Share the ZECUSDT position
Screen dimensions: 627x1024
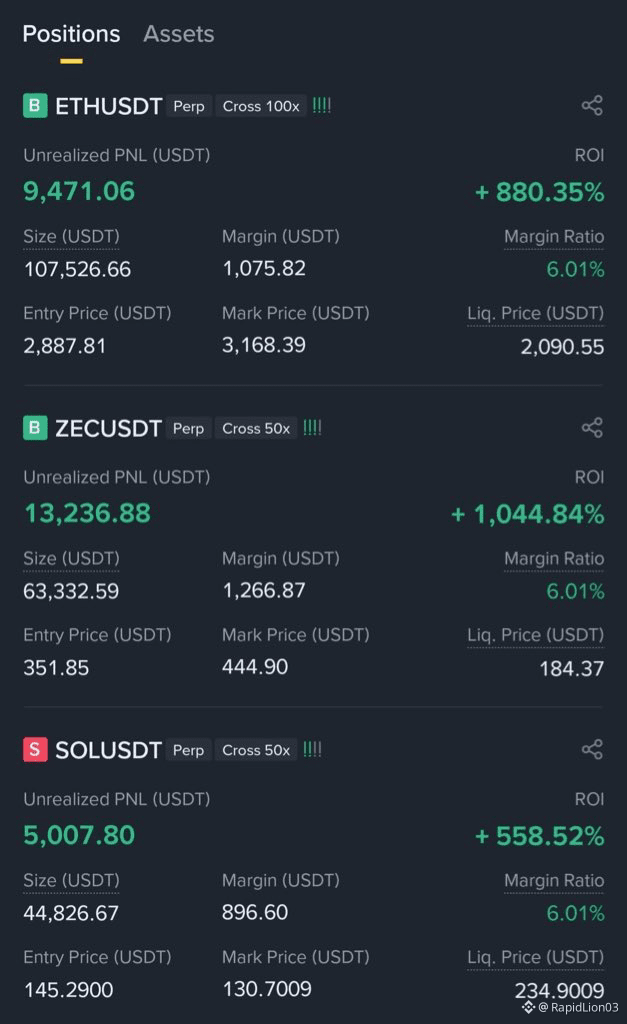click(x=592, y=428)
